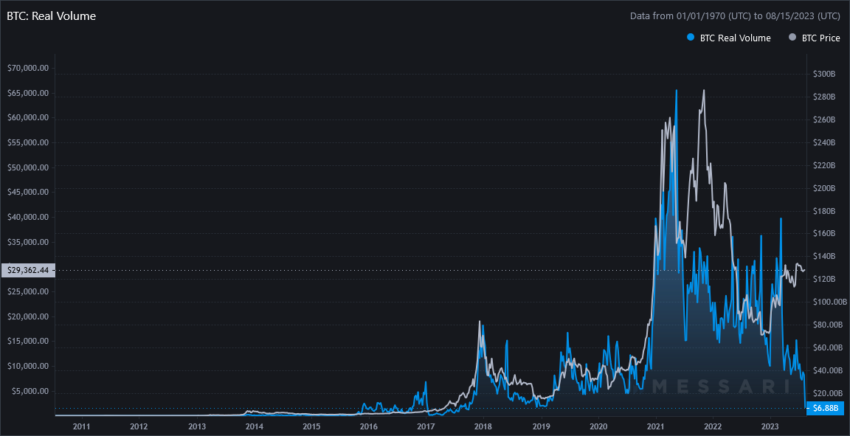Click the blue BTC Real Volume legend dot
The image size is (850, 436).
690,38
